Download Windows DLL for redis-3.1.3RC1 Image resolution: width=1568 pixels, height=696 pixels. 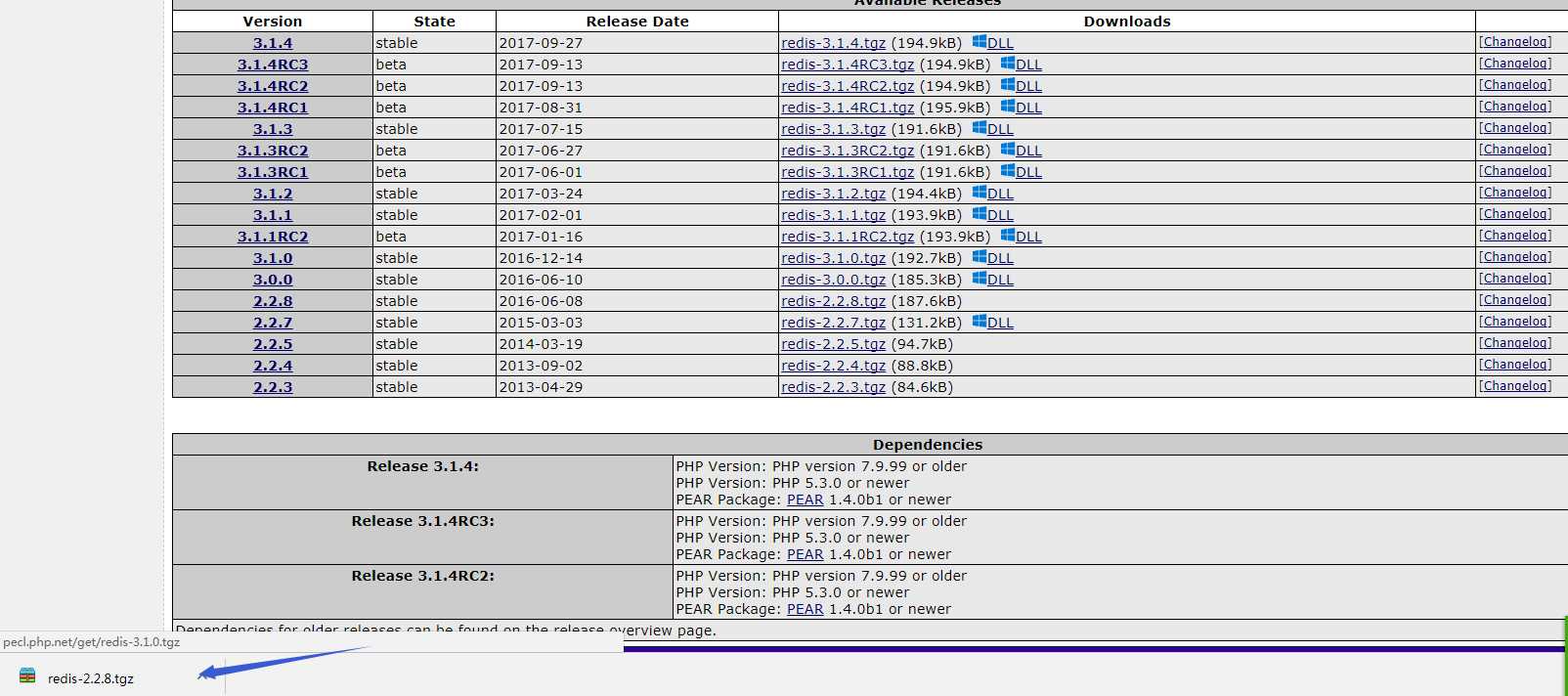1022,172
